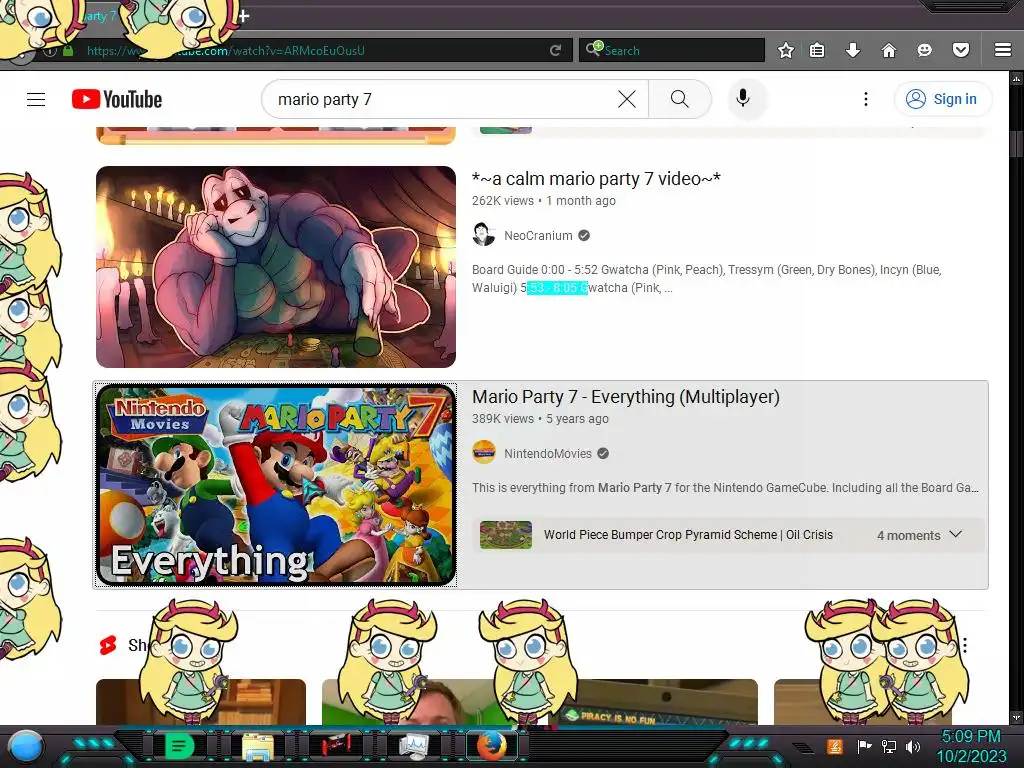Screen dimensions: 1024x768
Task: Open the clock showing 5:09 PM
Action: 971,746
